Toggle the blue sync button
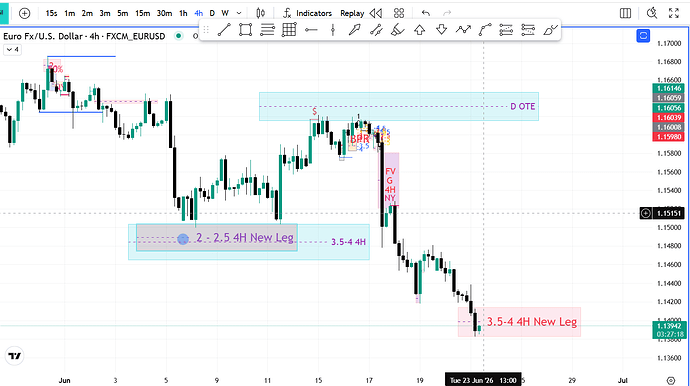690x386 pixels. click(x=643, y=36)
